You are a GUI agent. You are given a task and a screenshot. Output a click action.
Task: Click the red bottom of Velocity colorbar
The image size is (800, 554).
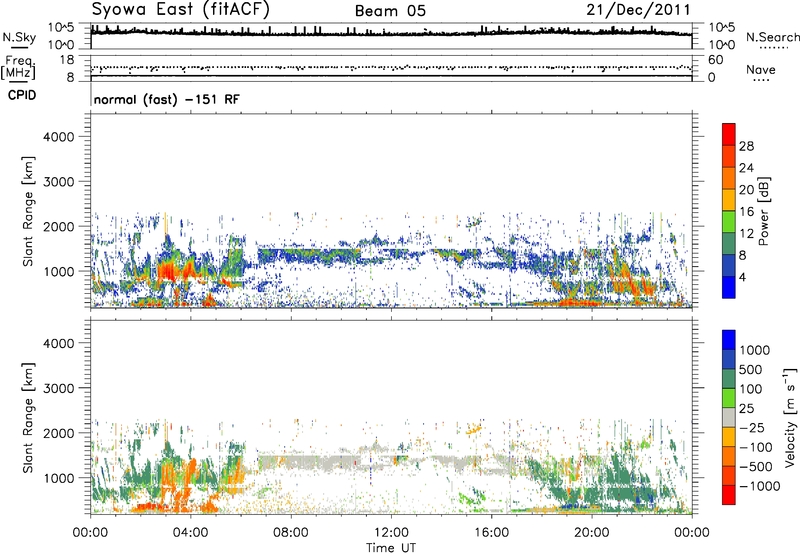click(x=729, y=495)
